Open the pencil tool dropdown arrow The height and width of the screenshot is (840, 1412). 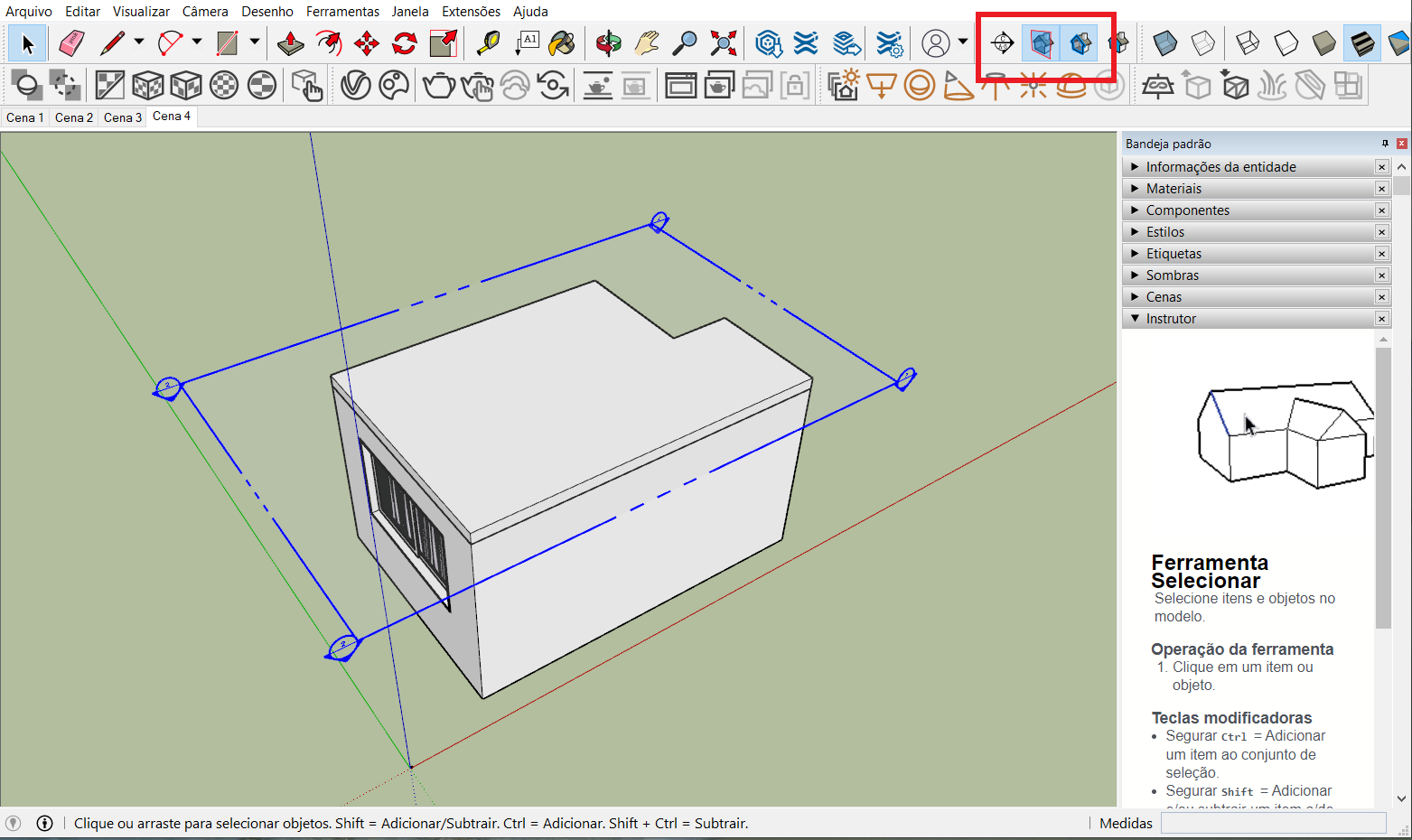139,42
